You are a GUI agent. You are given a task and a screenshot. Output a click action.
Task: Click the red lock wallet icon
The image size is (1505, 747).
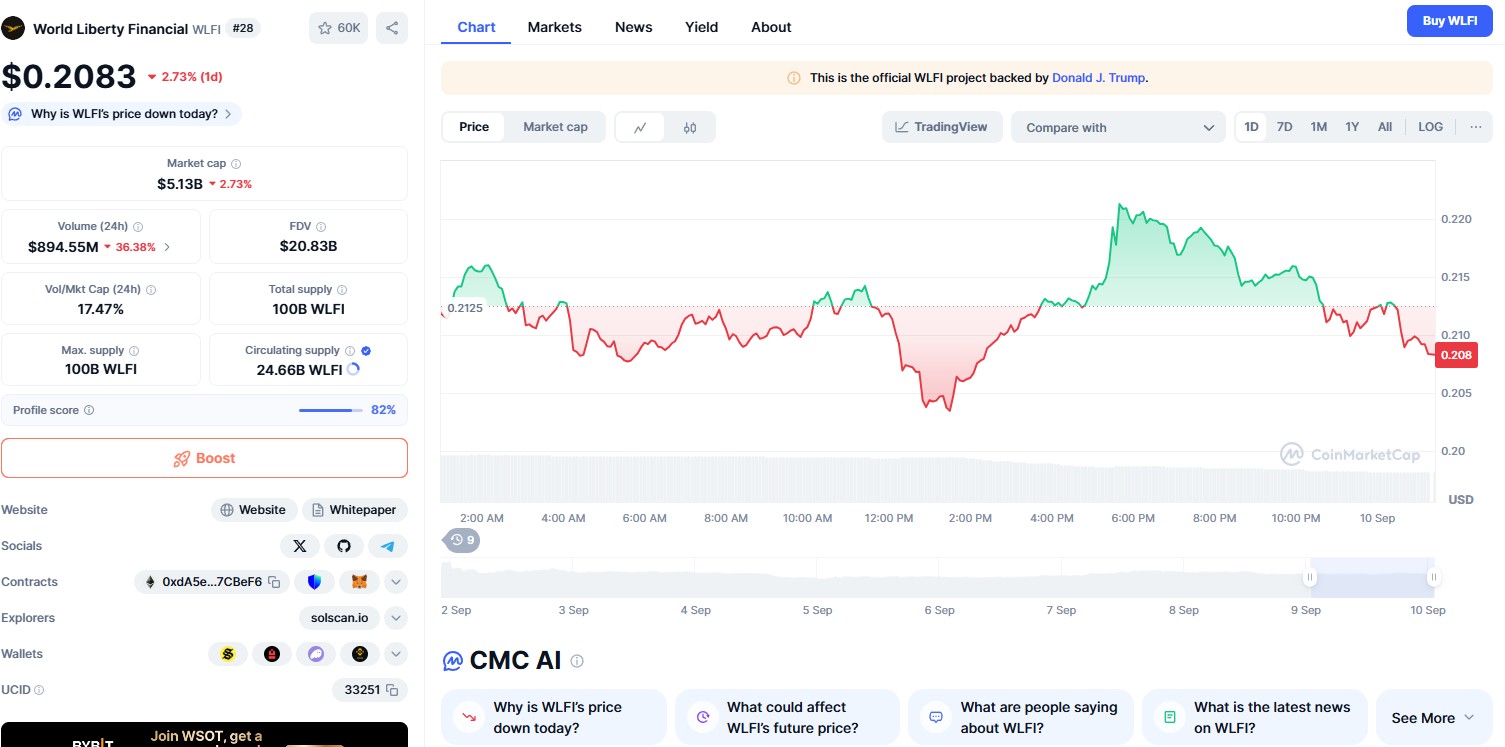271,654
